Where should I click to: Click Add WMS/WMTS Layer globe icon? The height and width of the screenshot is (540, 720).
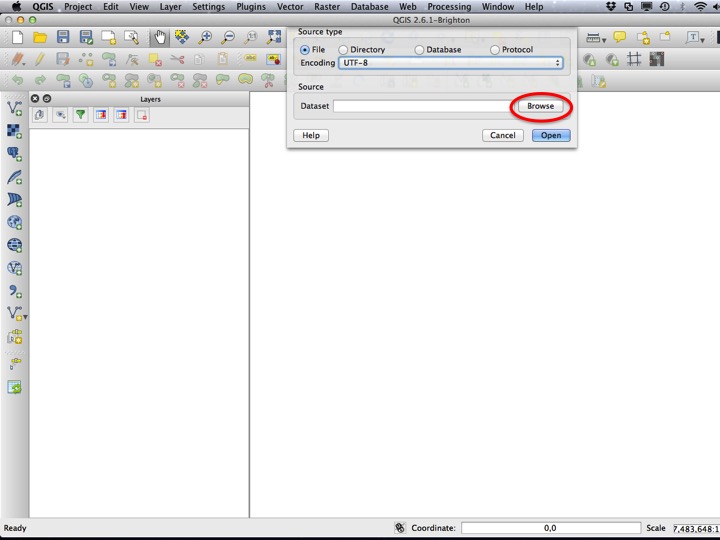click(x=15, y=222)
